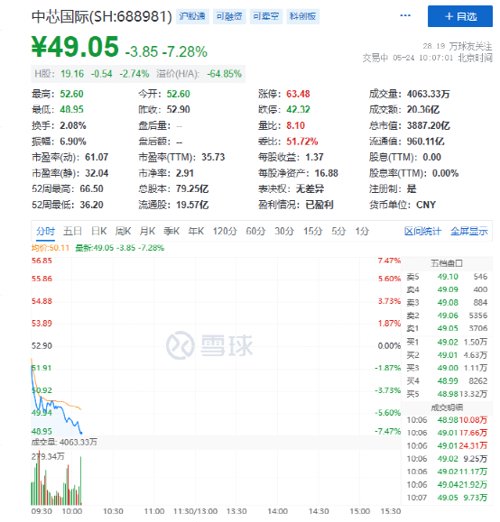Image resolution: width=500 pixels, height=522 pixels.
Task: Open the 区间统计 link
Action: click(423, 231)
